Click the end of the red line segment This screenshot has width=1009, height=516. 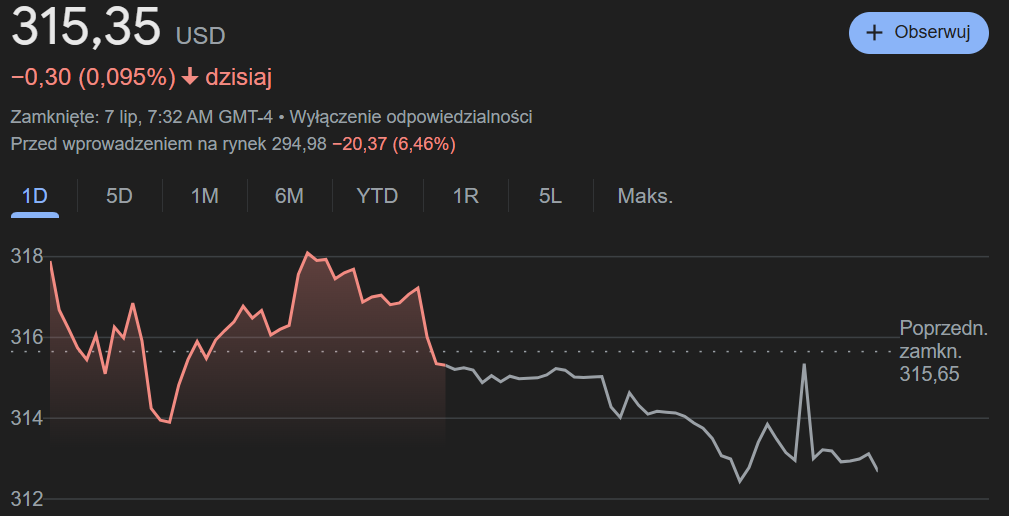click(x=444, y=365)
